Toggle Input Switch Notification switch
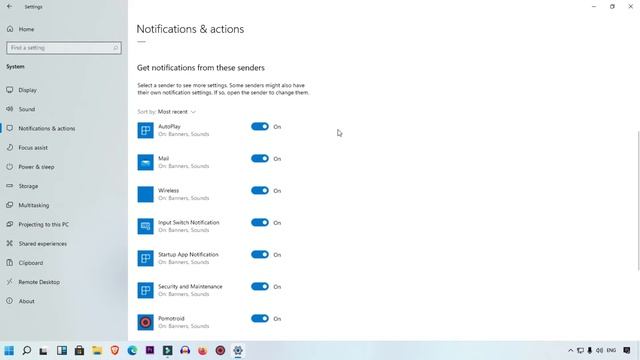The image size is (640, 360). 260,222
